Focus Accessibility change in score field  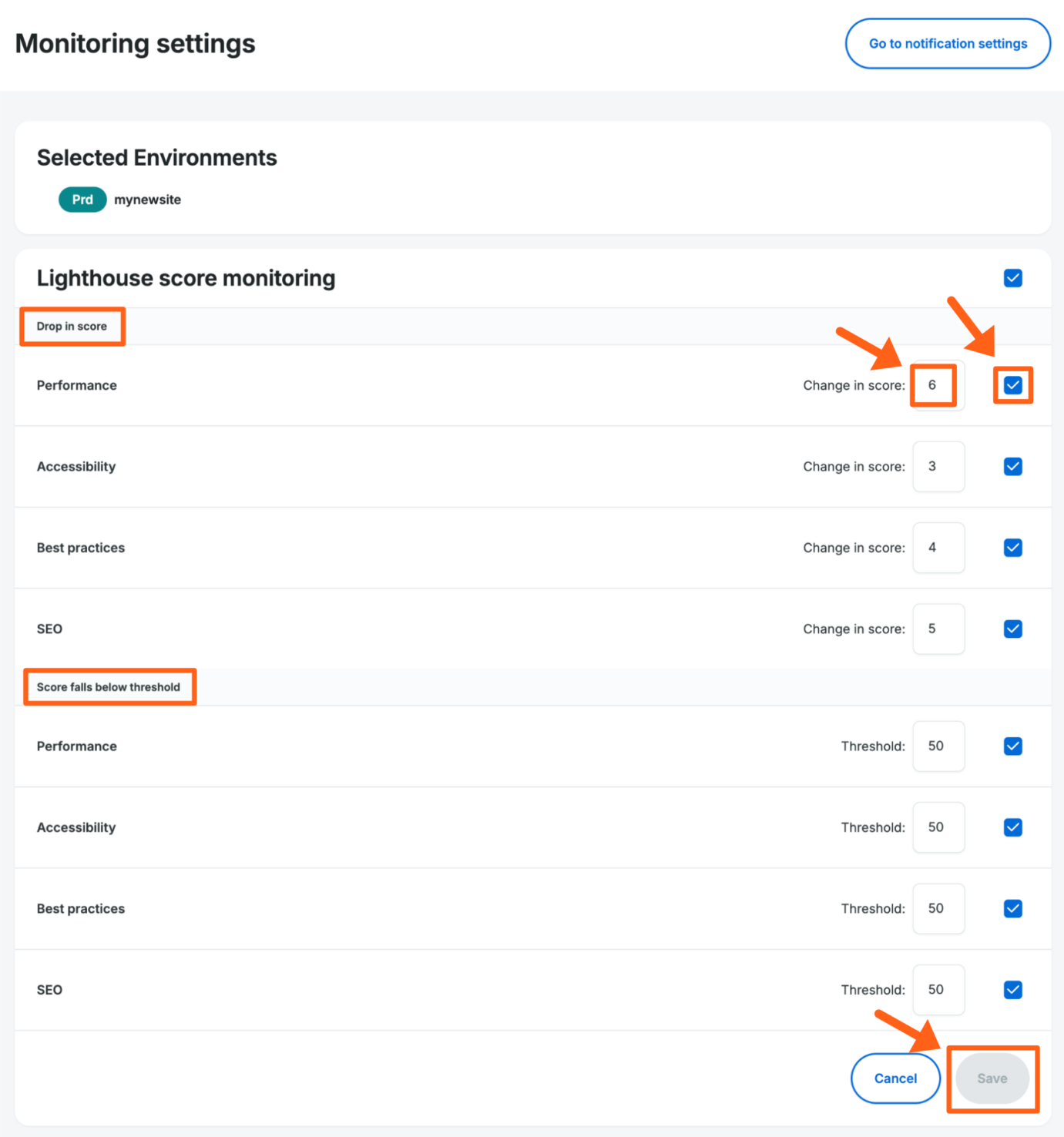pyautogui.click(x=938, y=467)
